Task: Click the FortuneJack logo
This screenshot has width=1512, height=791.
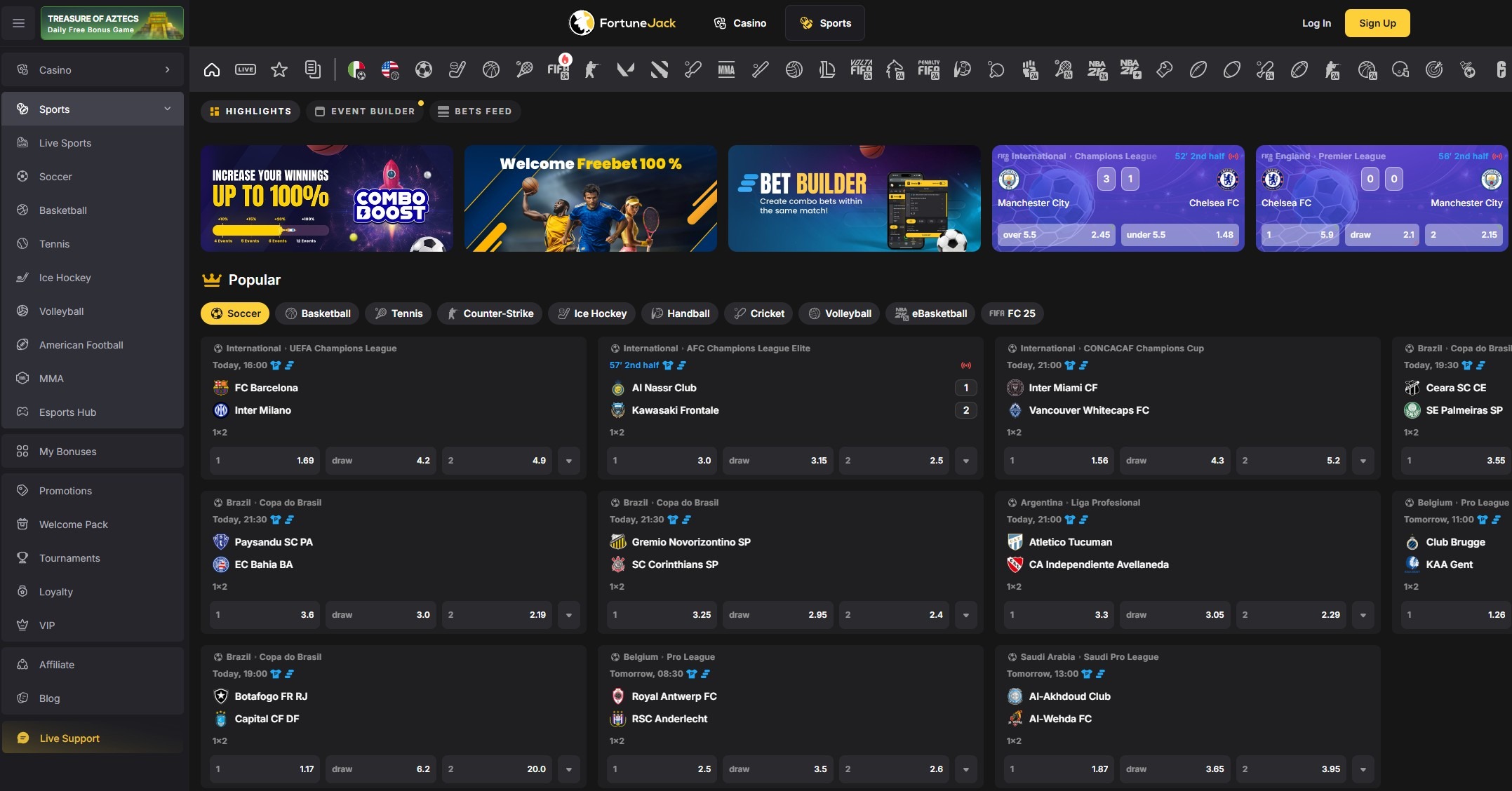Action: pyautogui.click(x=622, y=23)
